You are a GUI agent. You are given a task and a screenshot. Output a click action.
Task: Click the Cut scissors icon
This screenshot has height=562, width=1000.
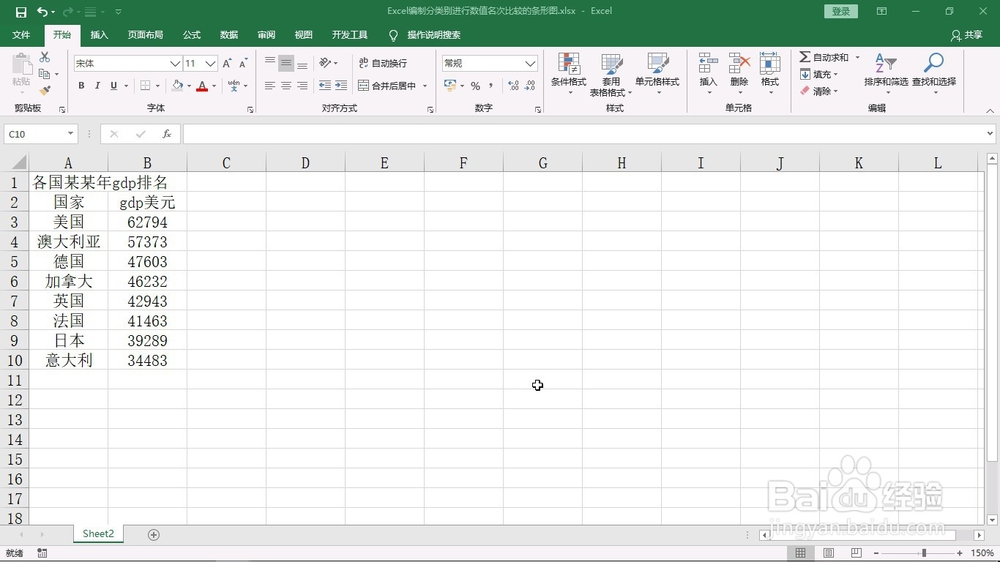(45, 57)
